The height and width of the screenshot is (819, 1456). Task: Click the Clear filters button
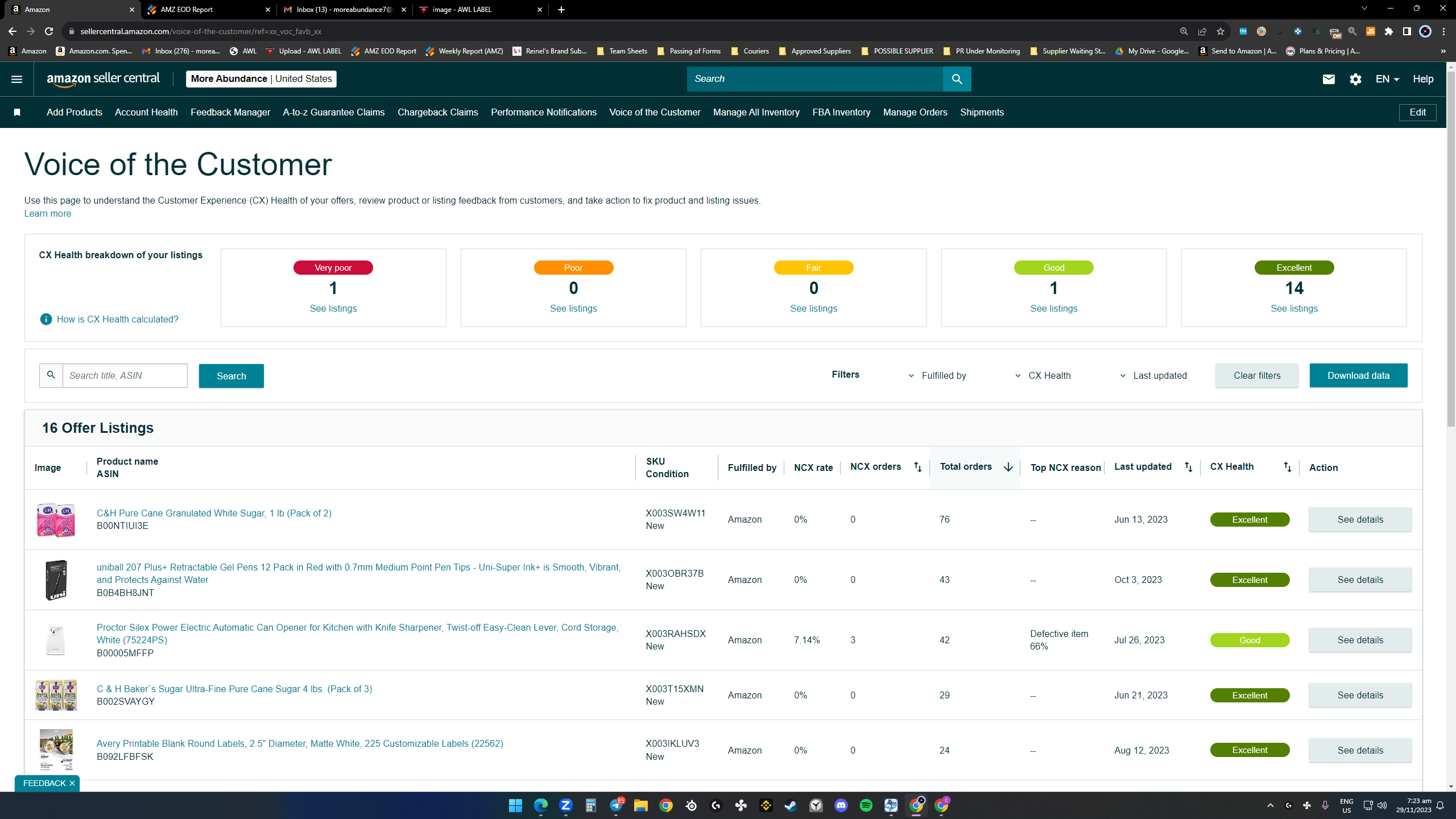[x=1257, y=375]
